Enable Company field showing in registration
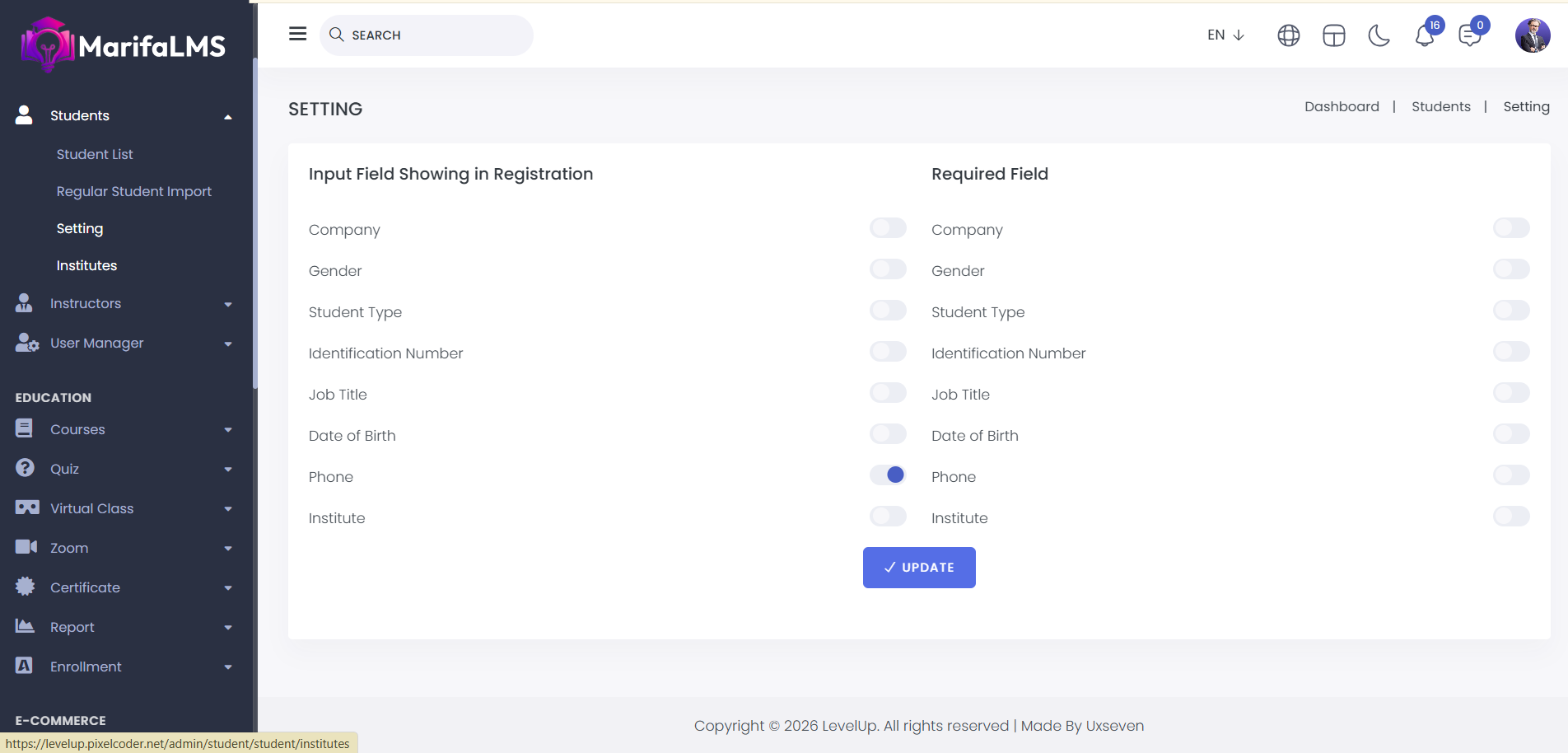 888,228
